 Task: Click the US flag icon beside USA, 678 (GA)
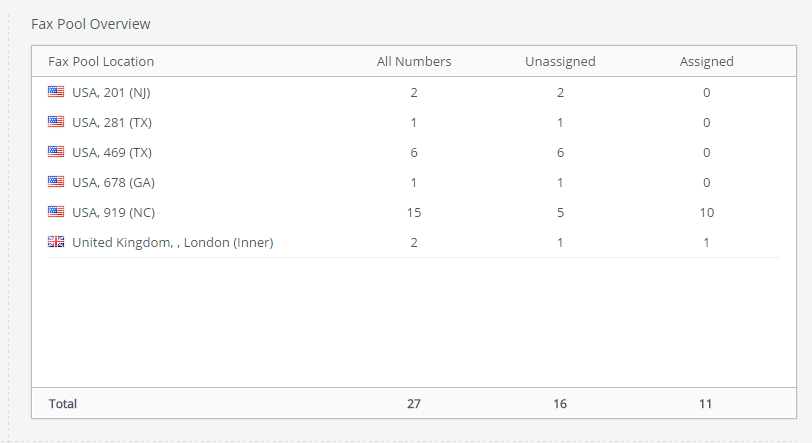[x=56, y=182]
